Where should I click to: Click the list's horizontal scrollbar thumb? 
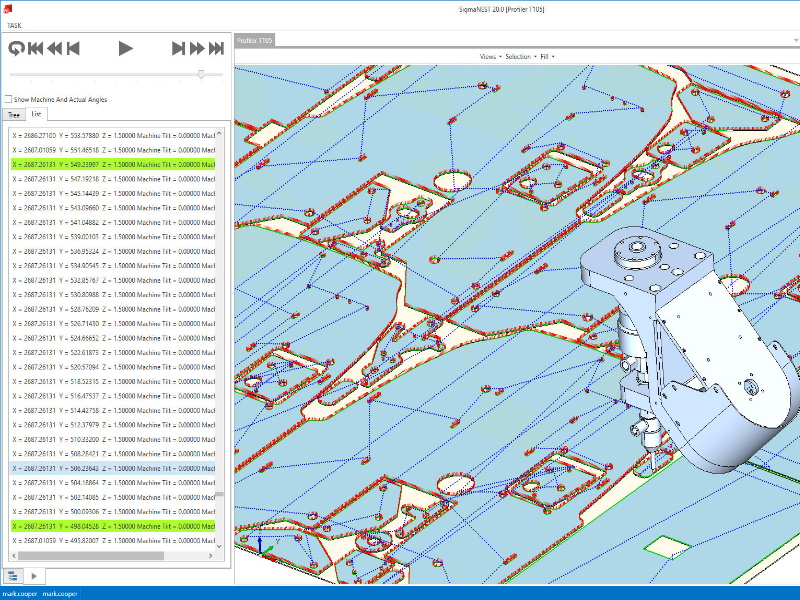click(x=91, y=556)
